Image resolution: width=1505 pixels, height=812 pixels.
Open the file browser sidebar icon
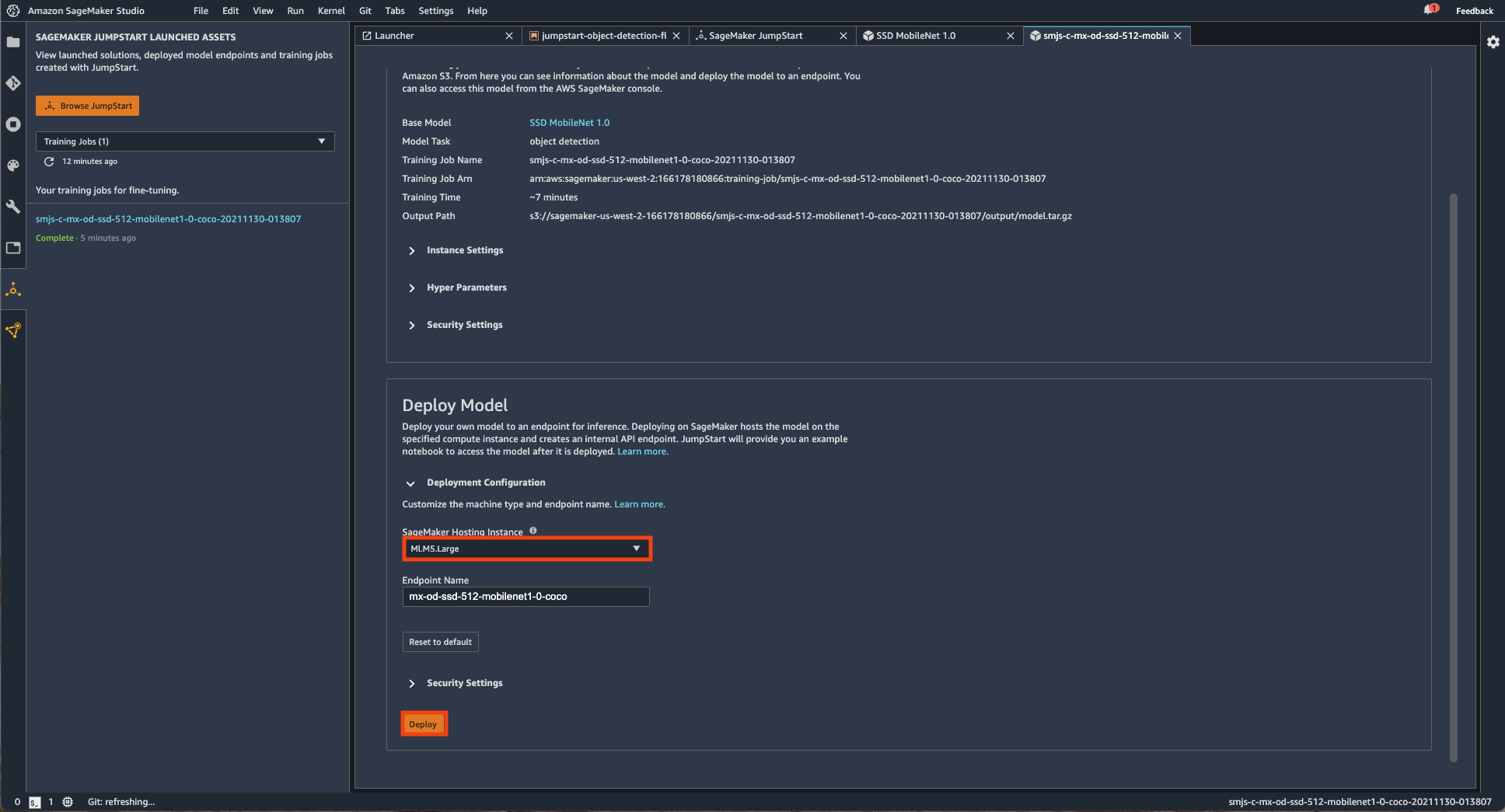(13, 42)
